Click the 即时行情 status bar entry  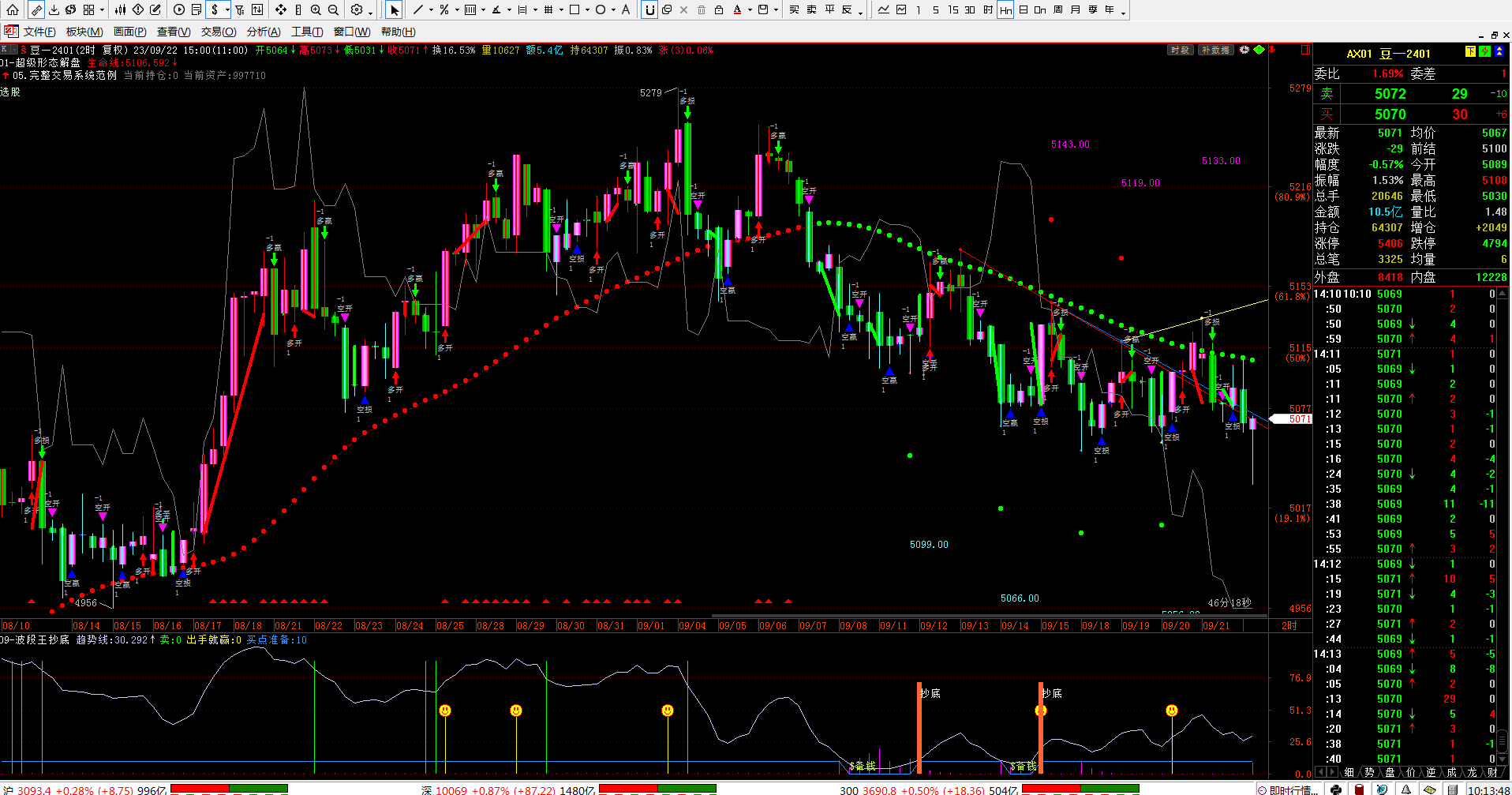pos(1289,789)
